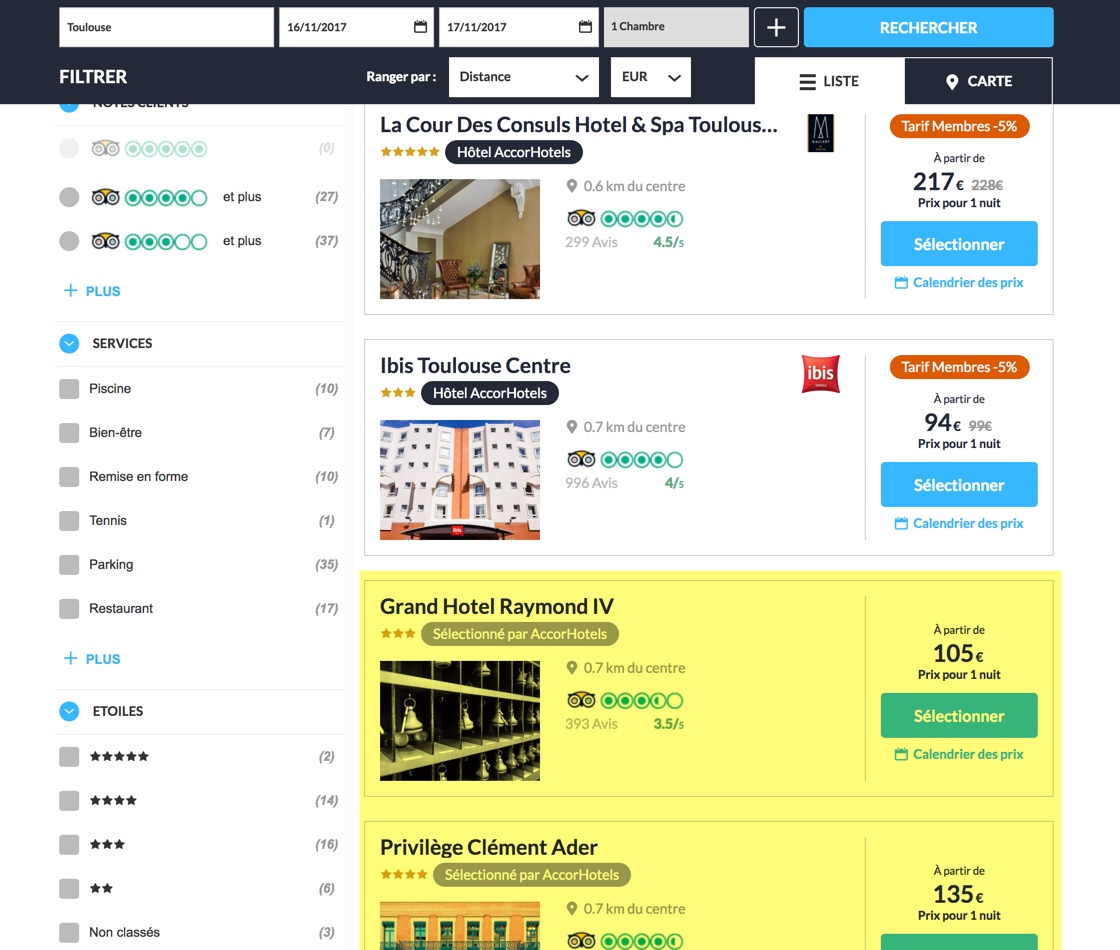Check the four-star Etoiles filter
The width and height of the screenshot is (1120, 950).
tap(69, 801)
